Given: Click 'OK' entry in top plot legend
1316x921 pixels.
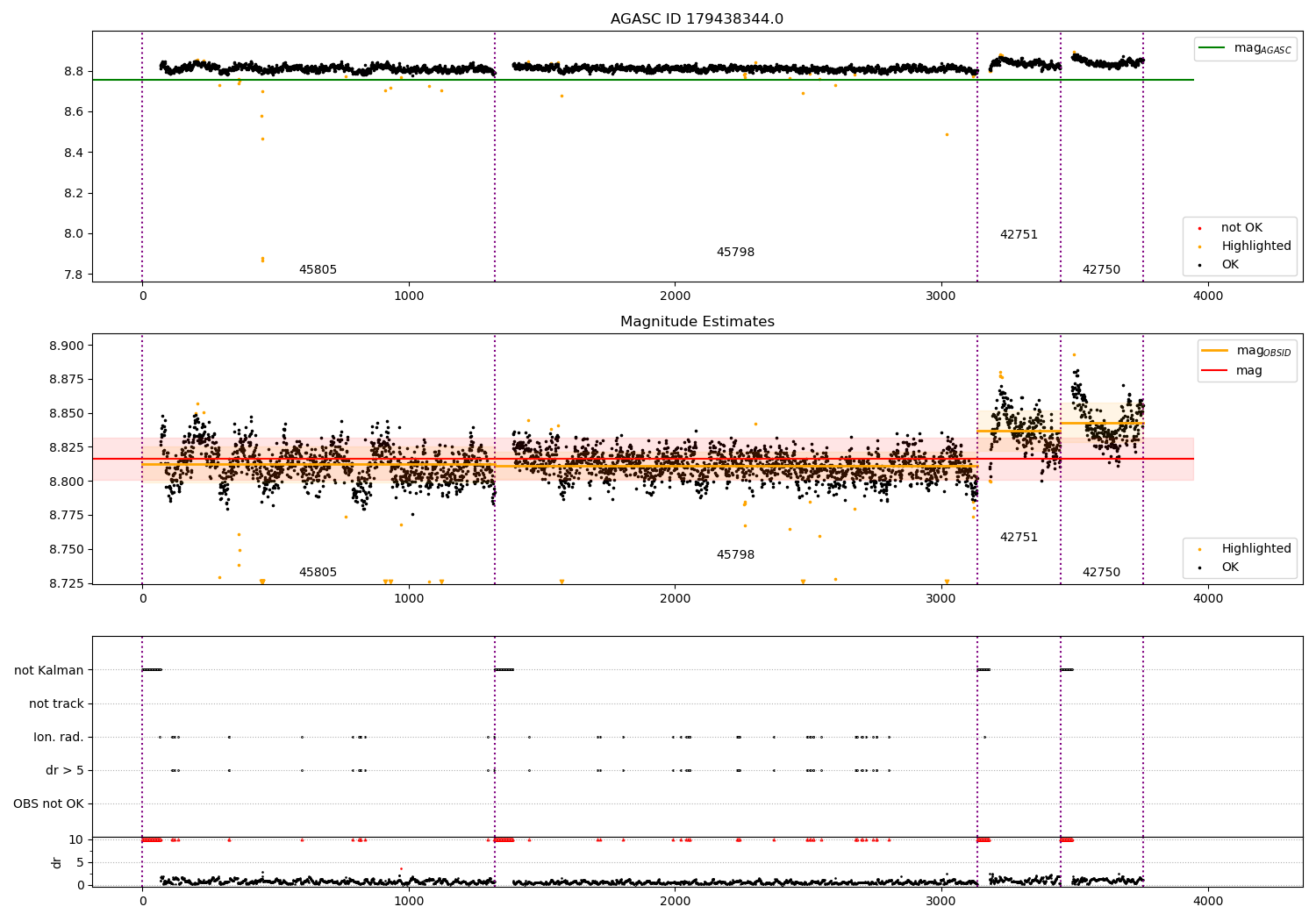Looking at the screenshot, I should 1230,265.
